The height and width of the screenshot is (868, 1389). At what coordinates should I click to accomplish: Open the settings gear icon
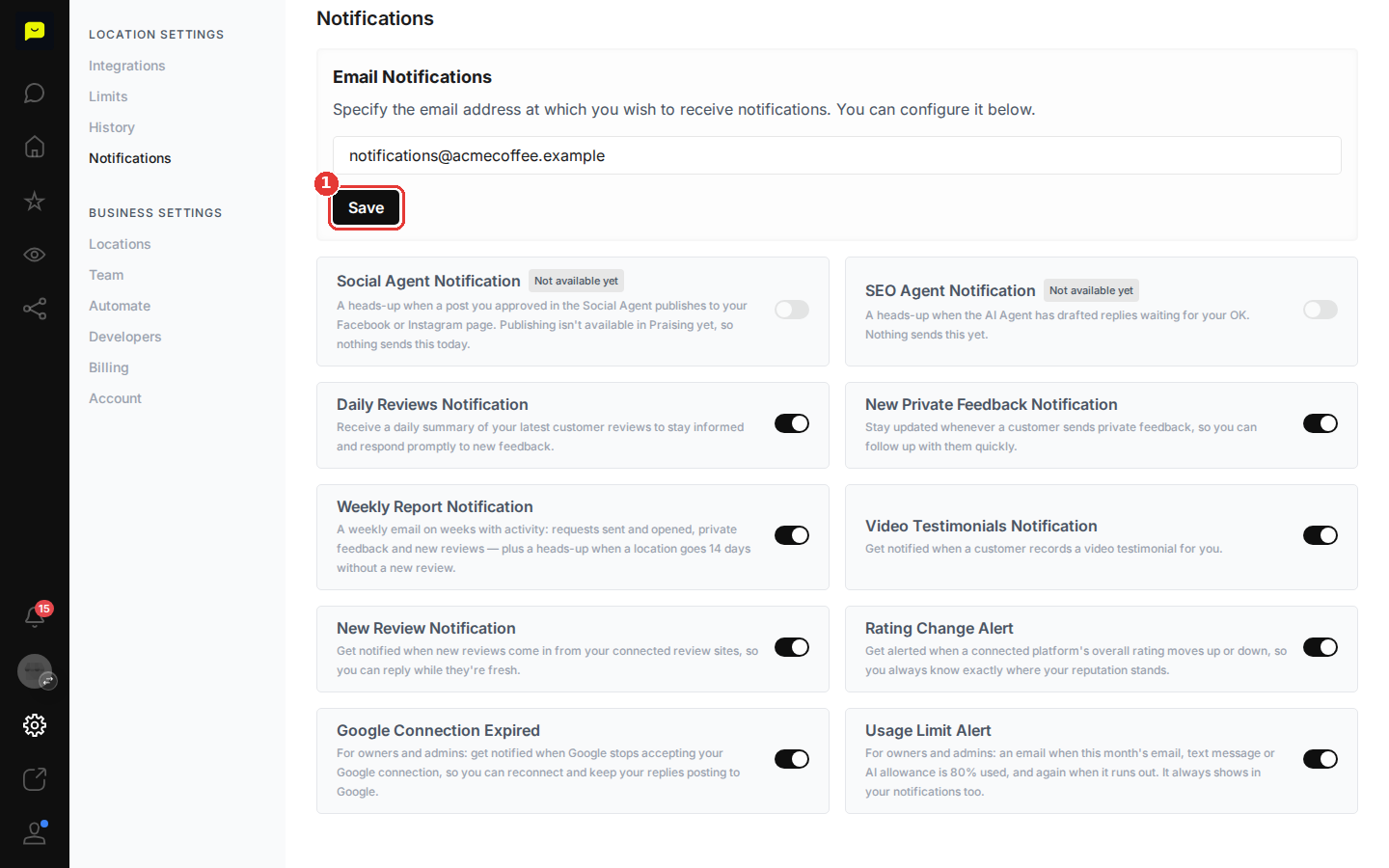point(35,725)
